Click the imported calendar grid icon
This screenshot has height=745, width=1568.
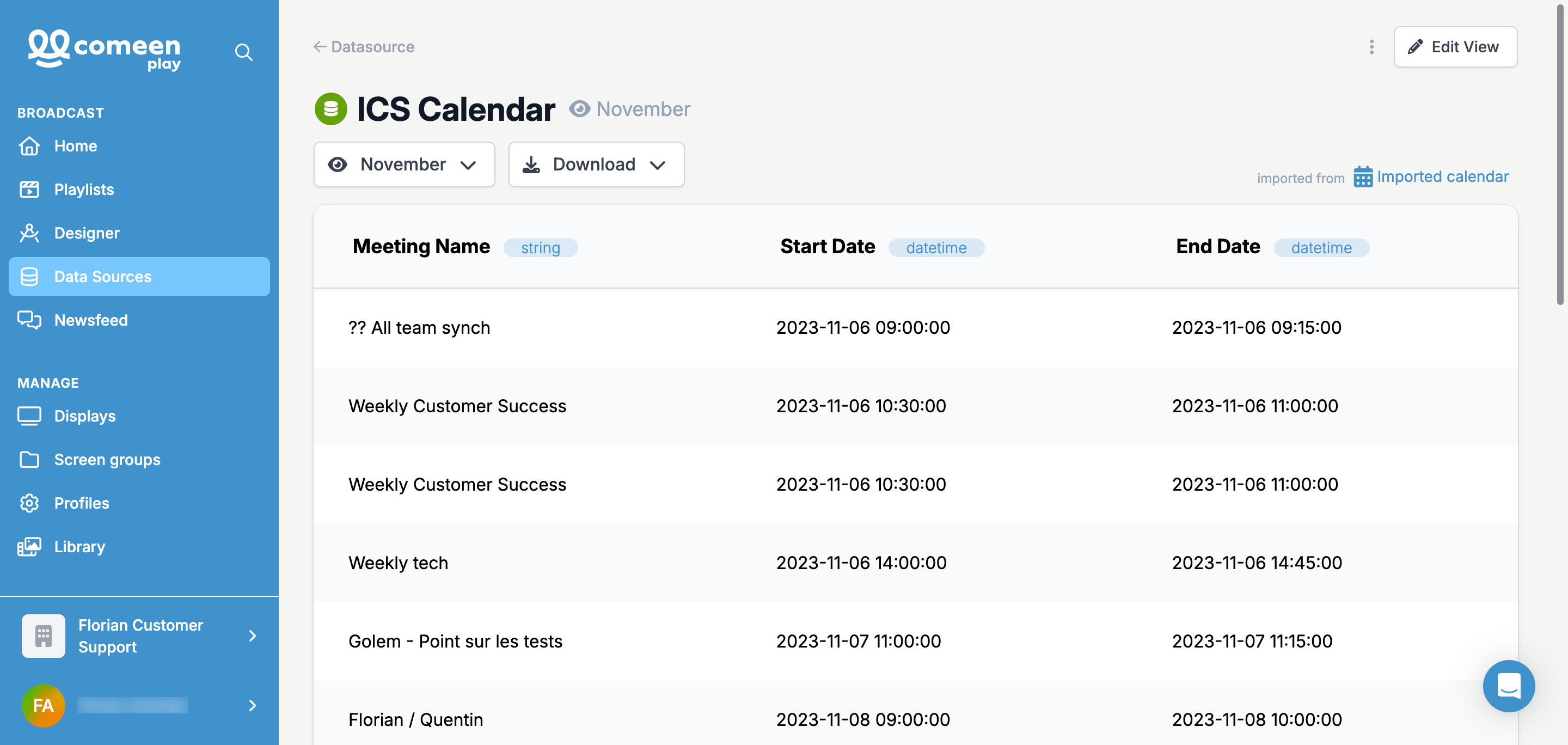click(x=1363, y=177)
